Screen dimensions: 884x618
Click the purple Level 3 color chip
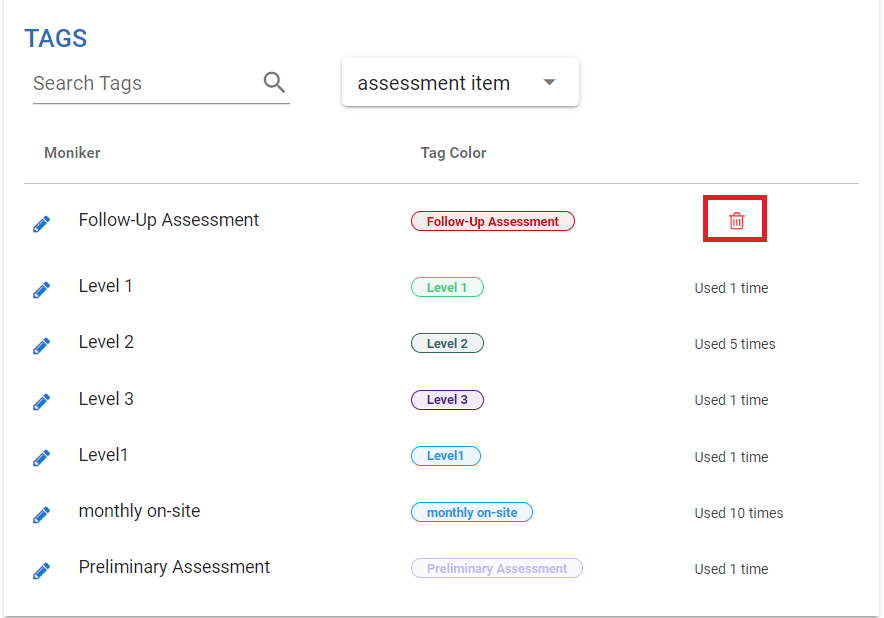point(447,400)
